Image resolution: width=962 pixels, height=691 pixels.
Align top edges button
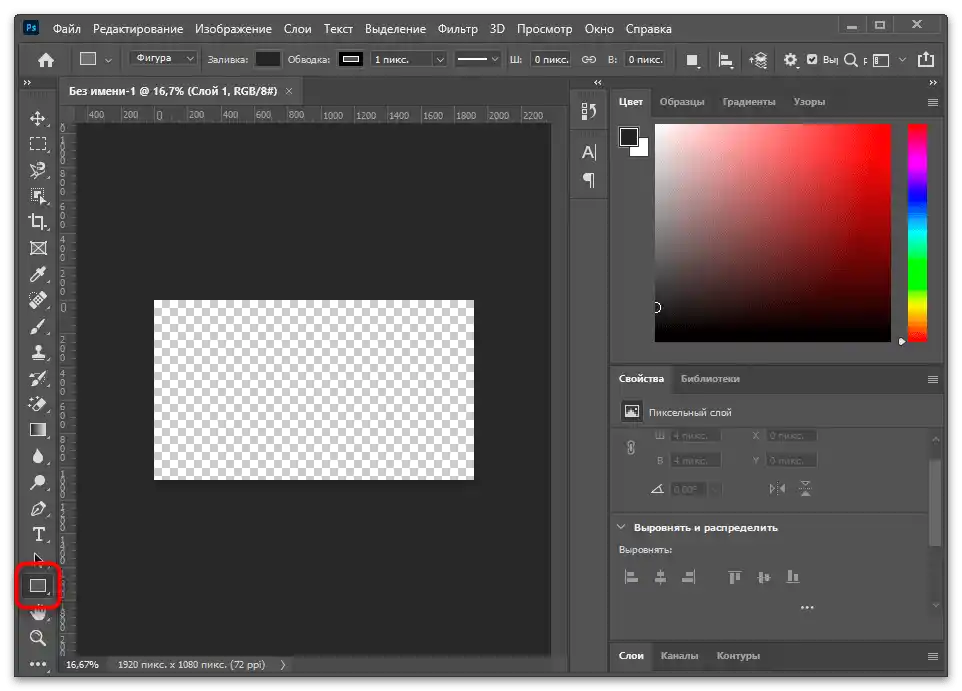click(734, 577)
